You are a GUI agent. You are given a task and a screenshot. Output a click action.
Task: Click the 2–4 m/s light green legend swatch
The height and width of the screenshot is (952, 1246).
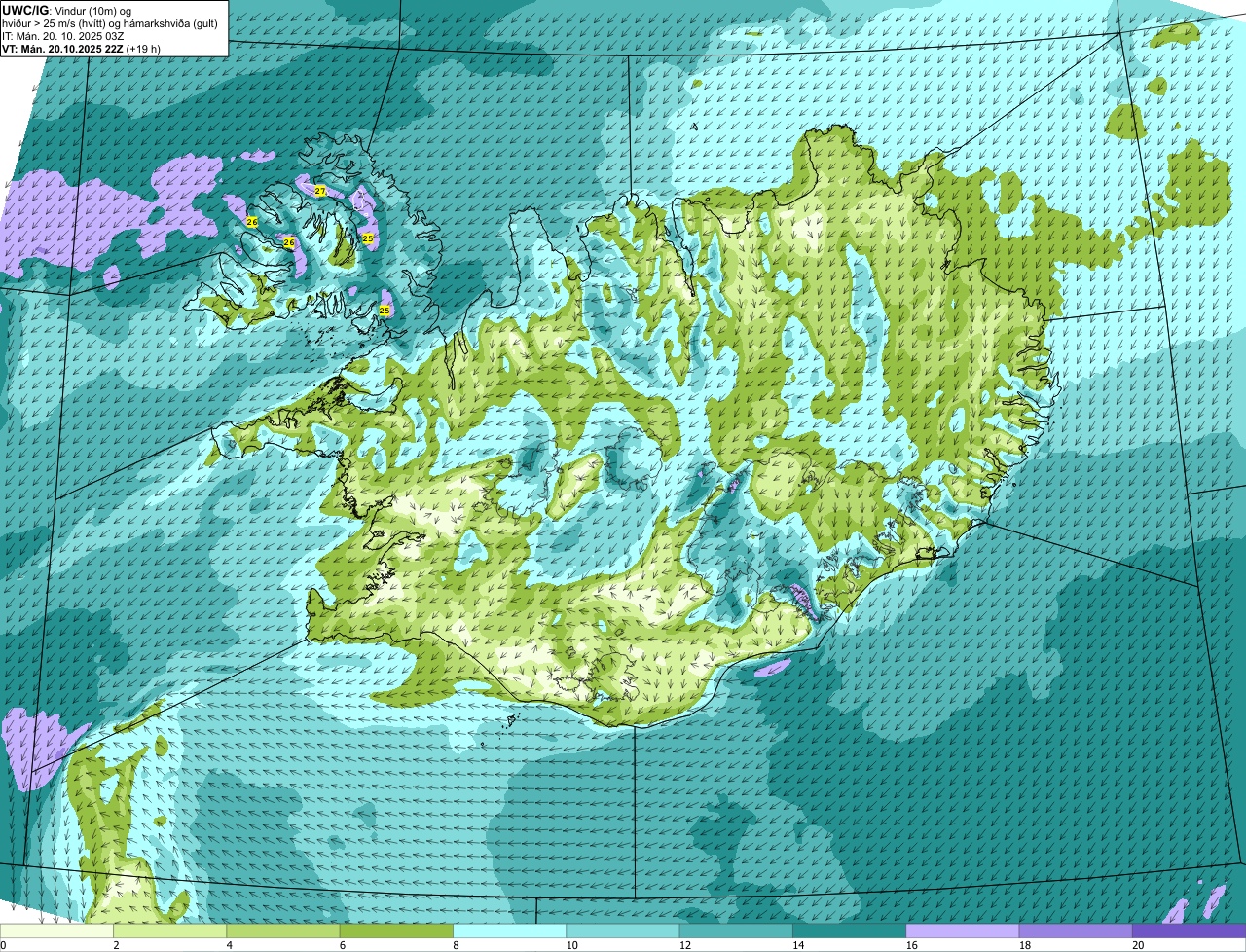[172, 932]
